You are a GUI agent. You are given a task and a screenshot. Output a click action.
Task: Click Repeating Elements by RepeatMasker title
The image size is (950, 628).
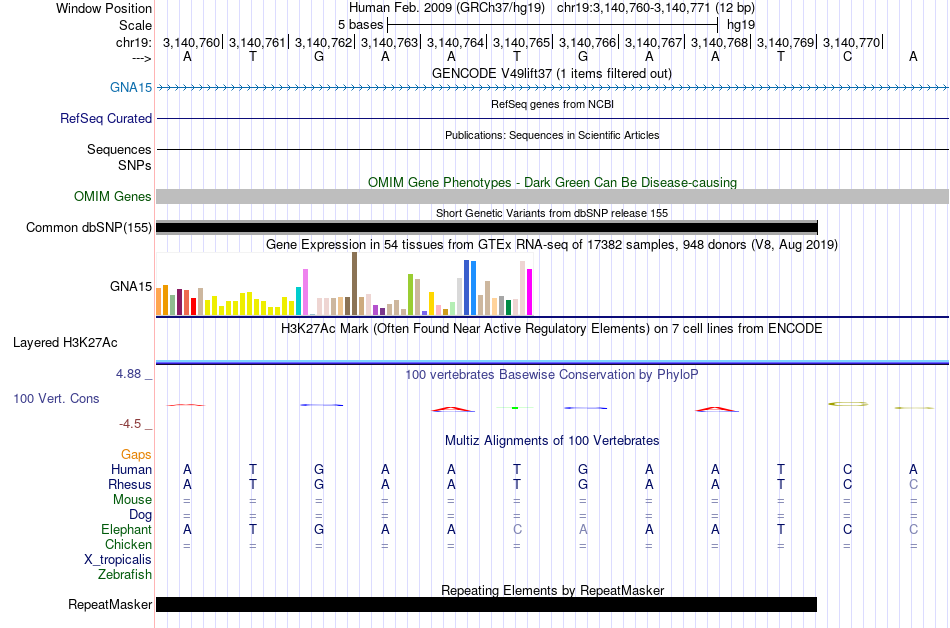[553, 590]
